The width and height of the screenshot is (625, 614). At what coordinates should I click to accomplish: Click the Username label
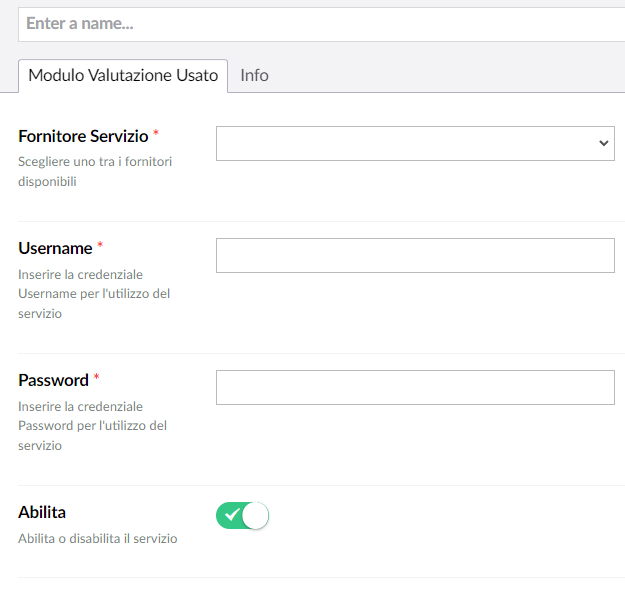tap(55, 248)
